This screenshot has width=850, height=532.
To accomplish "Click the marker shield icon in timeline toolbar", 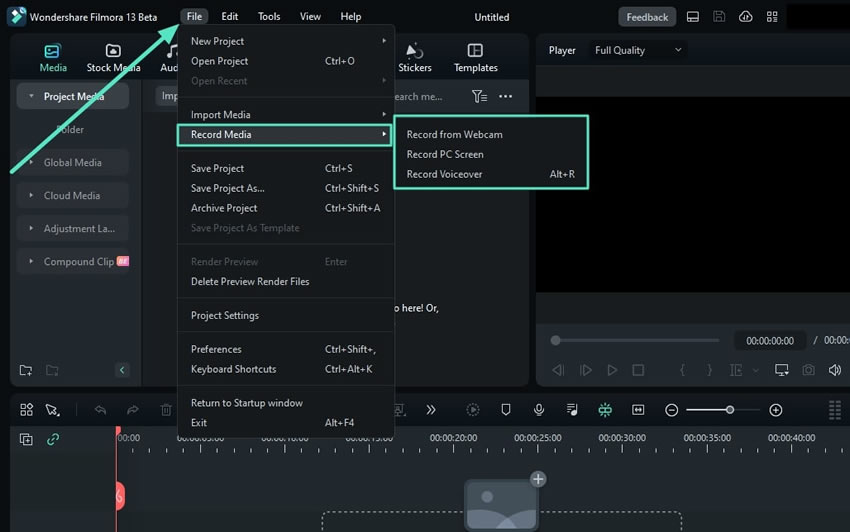I will (506, 410).
